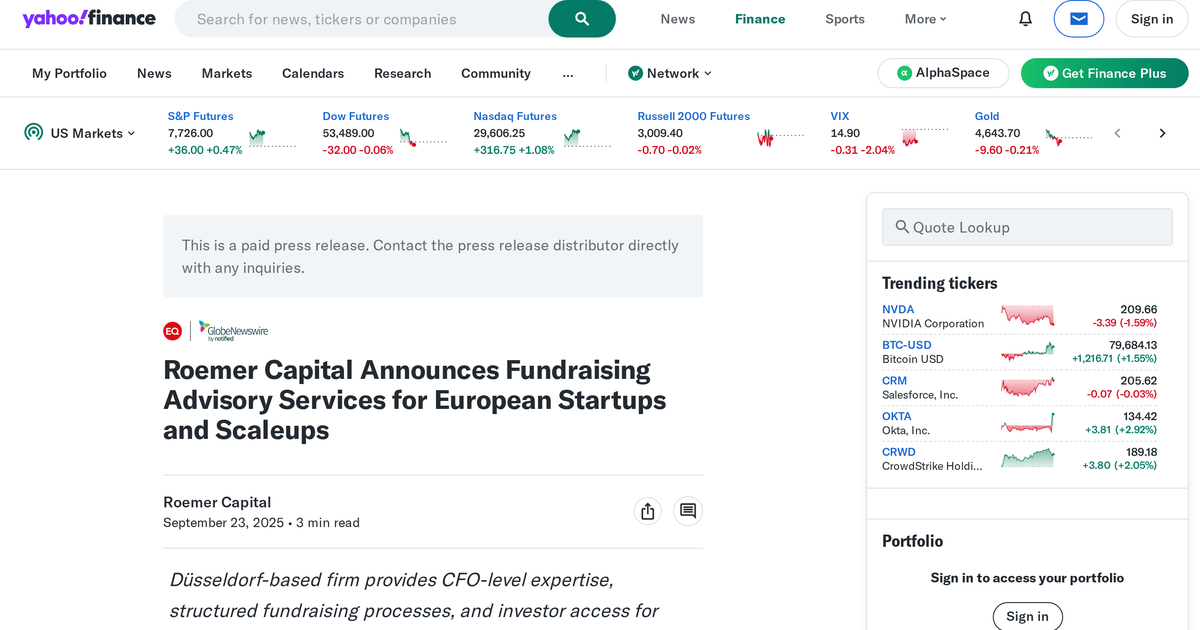
Task: Open the Russell 2000 Futures link
Action: coord(693,116)
